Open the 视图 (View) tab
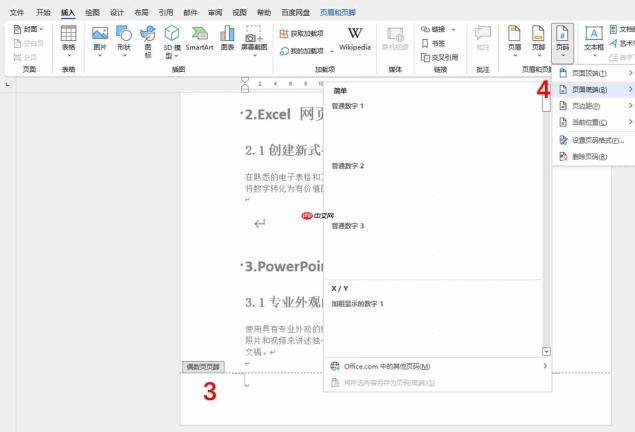Screen dimensions: 635x432 pyautogui.click(x=239, y=13)
